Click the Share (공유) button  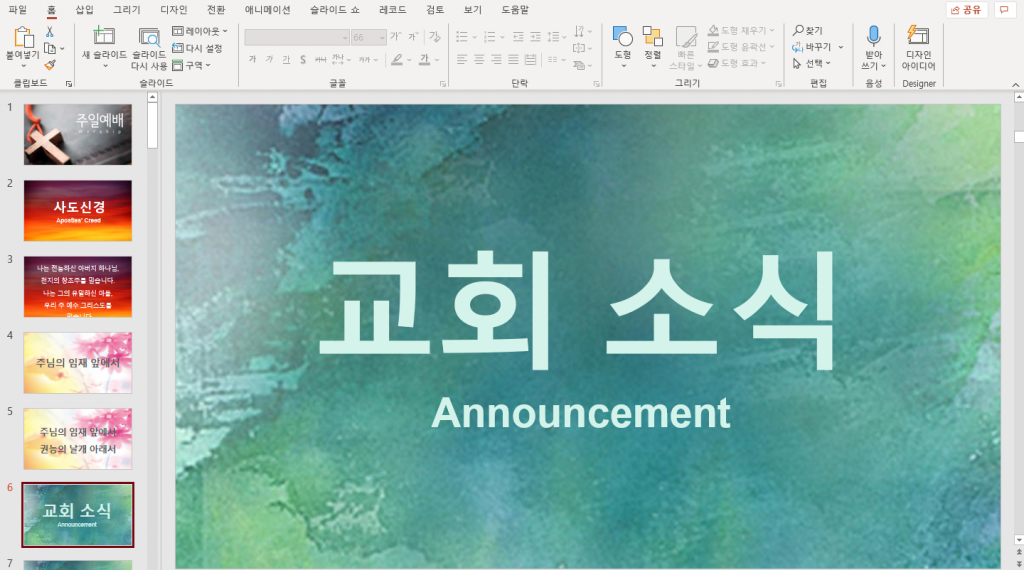pos(967,10)
